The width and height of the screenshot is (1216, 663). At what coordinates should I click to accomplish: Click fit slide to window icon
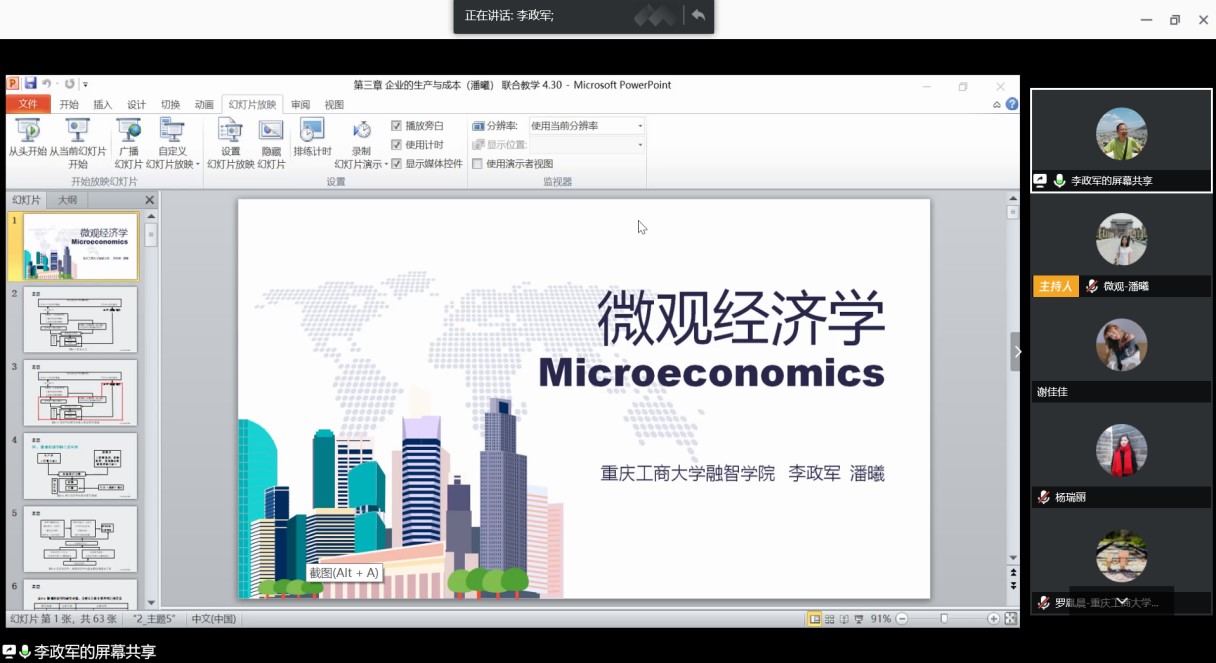(1010, 619)
